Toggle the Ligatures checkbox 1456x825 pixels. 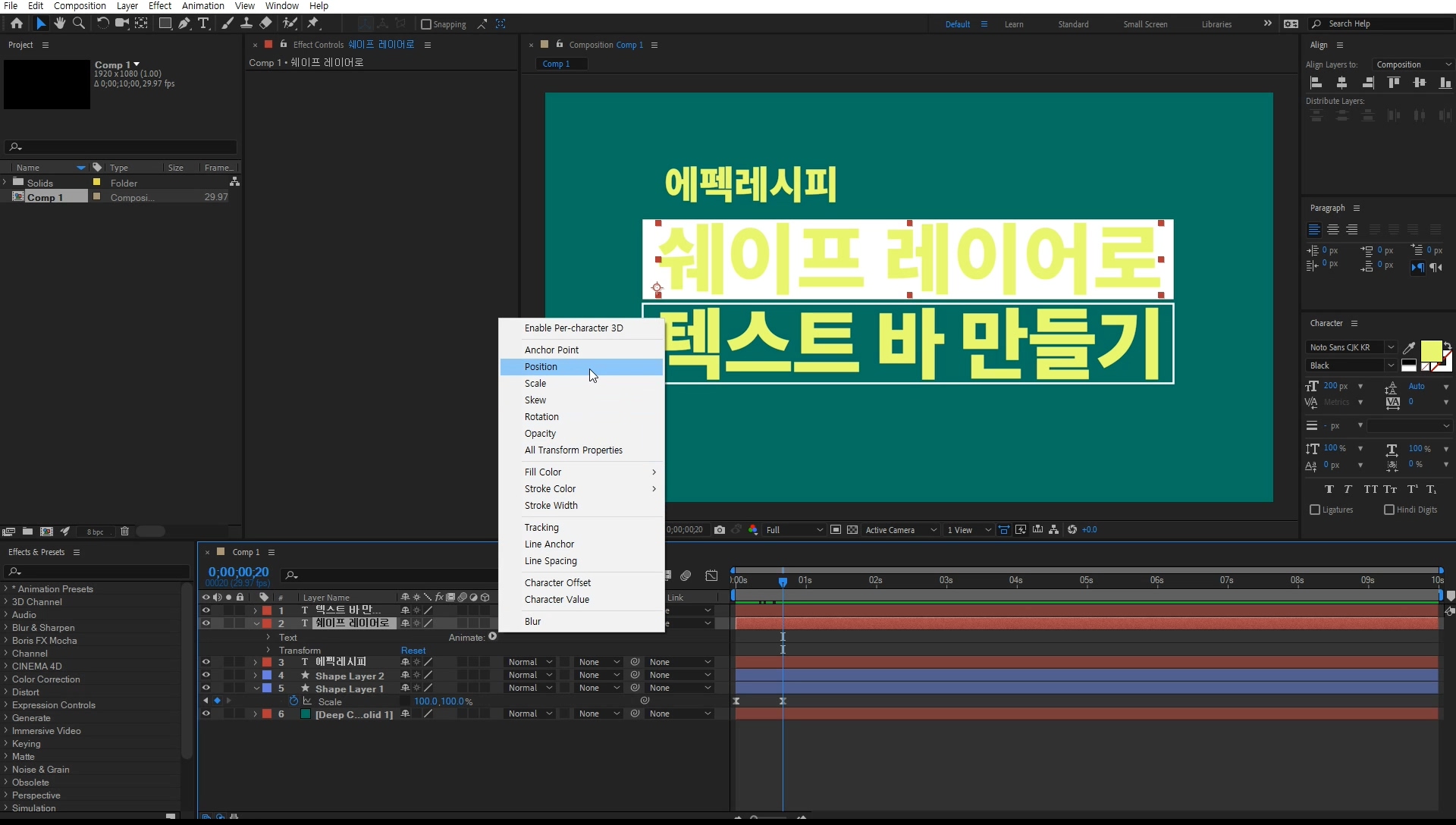coord(1315,510)
